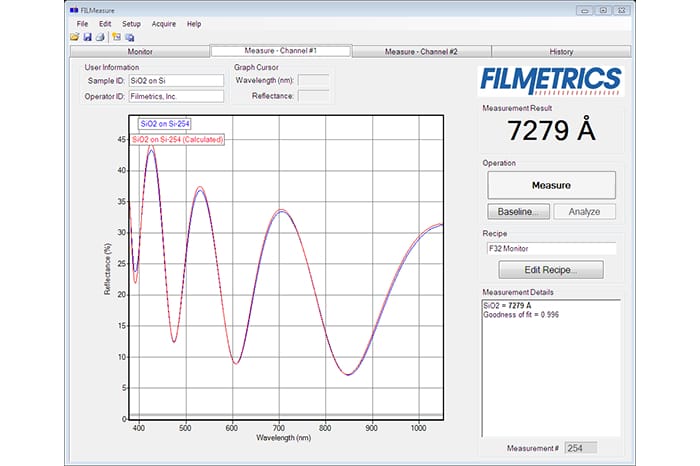Viewport: 700px width, 466px height.
Task: Click the Sample ID input field
Action: click(176, 80)
